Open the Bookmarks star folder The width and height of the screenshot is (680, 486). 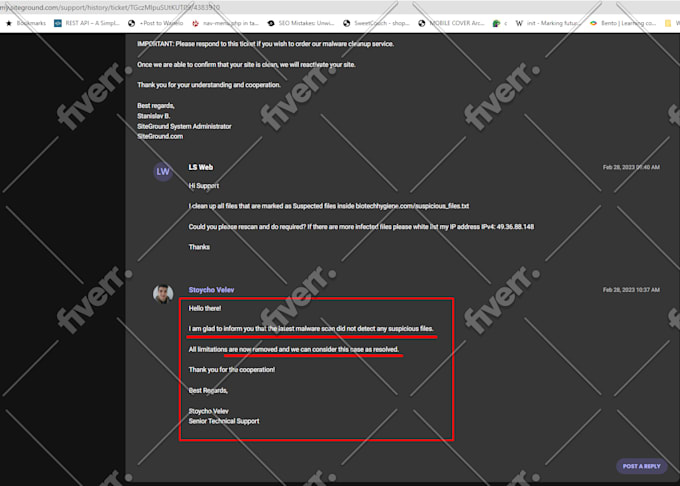point(26,23)
